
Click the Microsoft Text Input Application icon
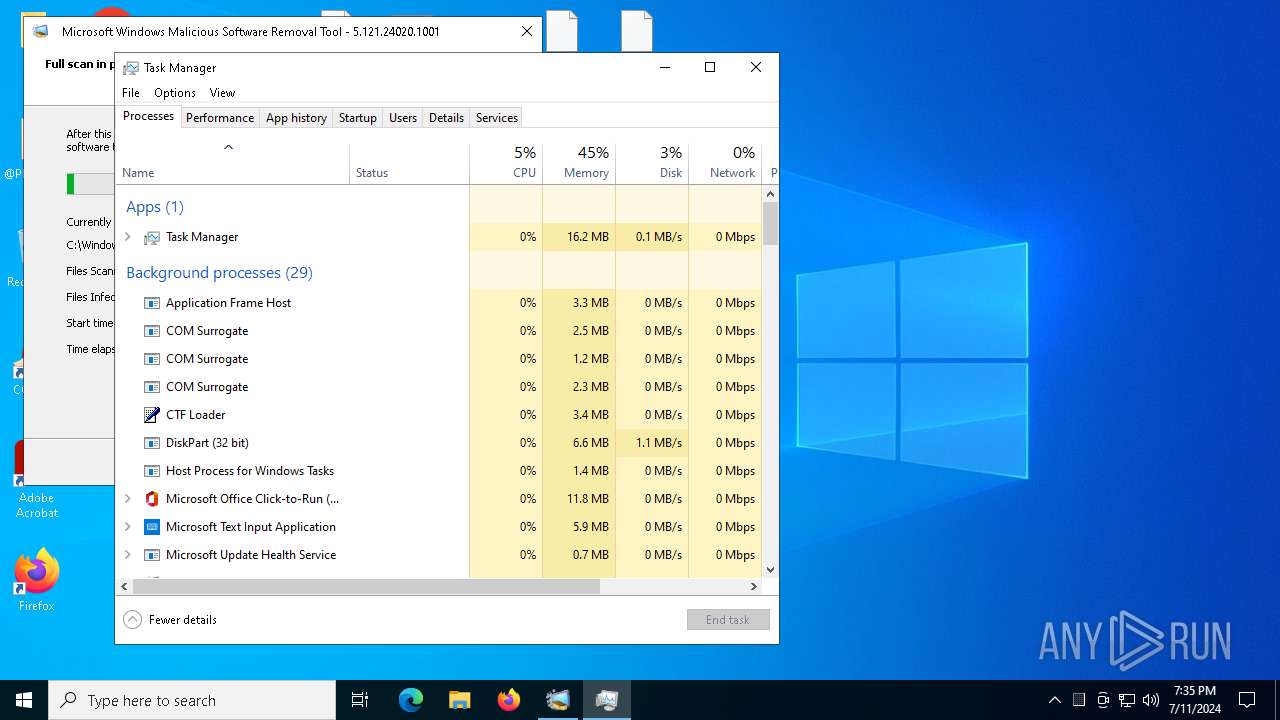pyautogui.click(x=152, y=527)
